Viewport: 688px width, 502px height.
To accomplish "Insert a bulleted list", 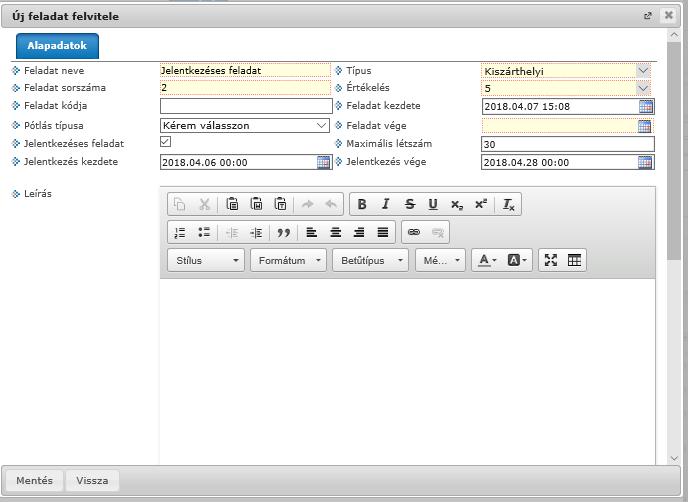I will pyautogui.click(x=204, y=233).
